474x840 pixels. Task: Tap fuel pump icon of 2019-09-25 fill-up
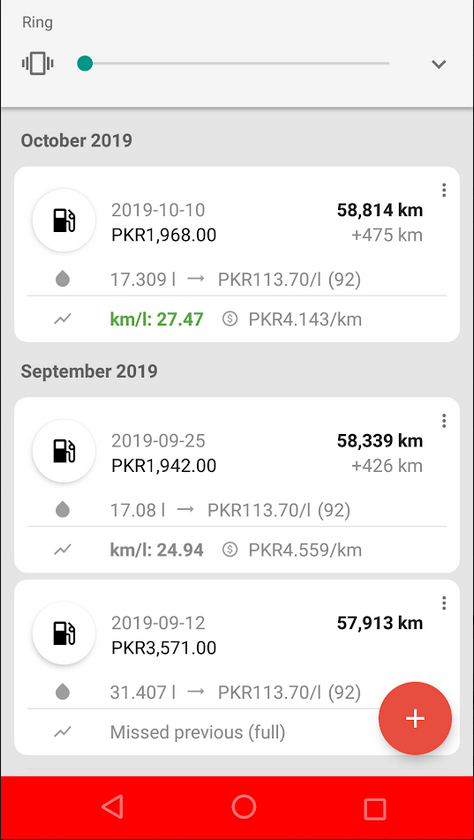coord(64,451)
